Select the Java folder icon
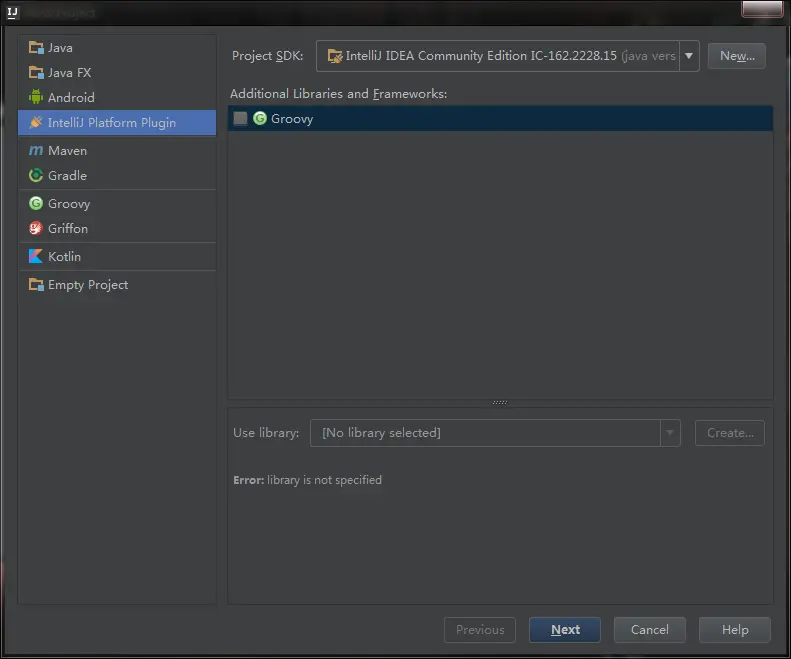The height and width of the screenshot is (659, 791). 36,47
